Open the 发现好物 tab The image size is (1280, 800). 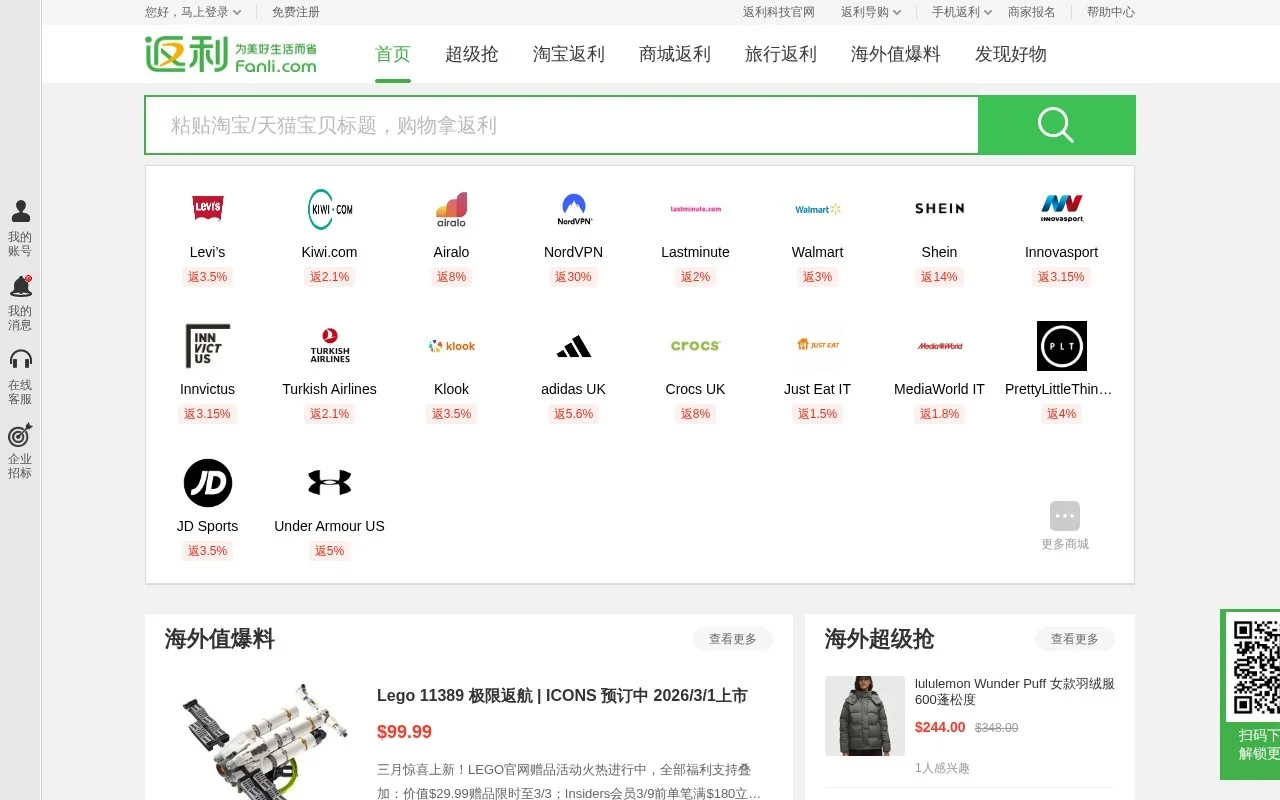click(1011, 54)
